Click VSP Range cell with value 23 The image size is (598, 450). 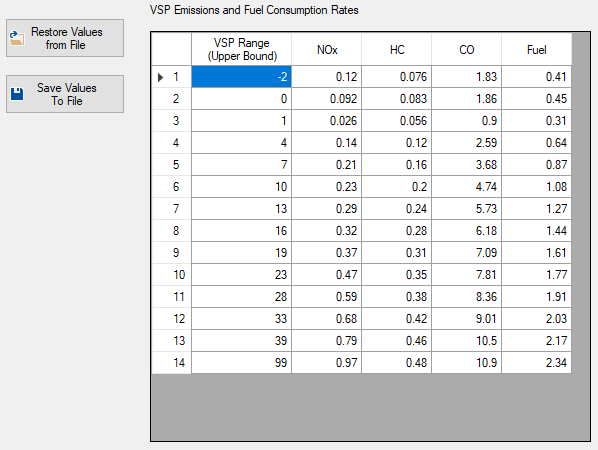pyautogui.click(x=241, y=275)
